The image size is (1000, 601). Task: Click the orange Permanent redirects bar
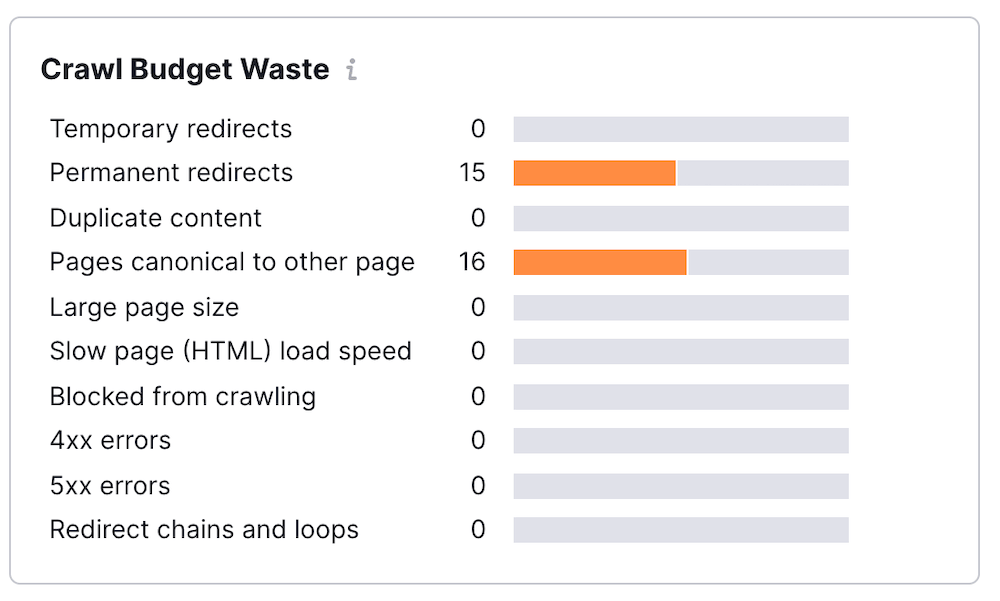(x=595, y=173)
